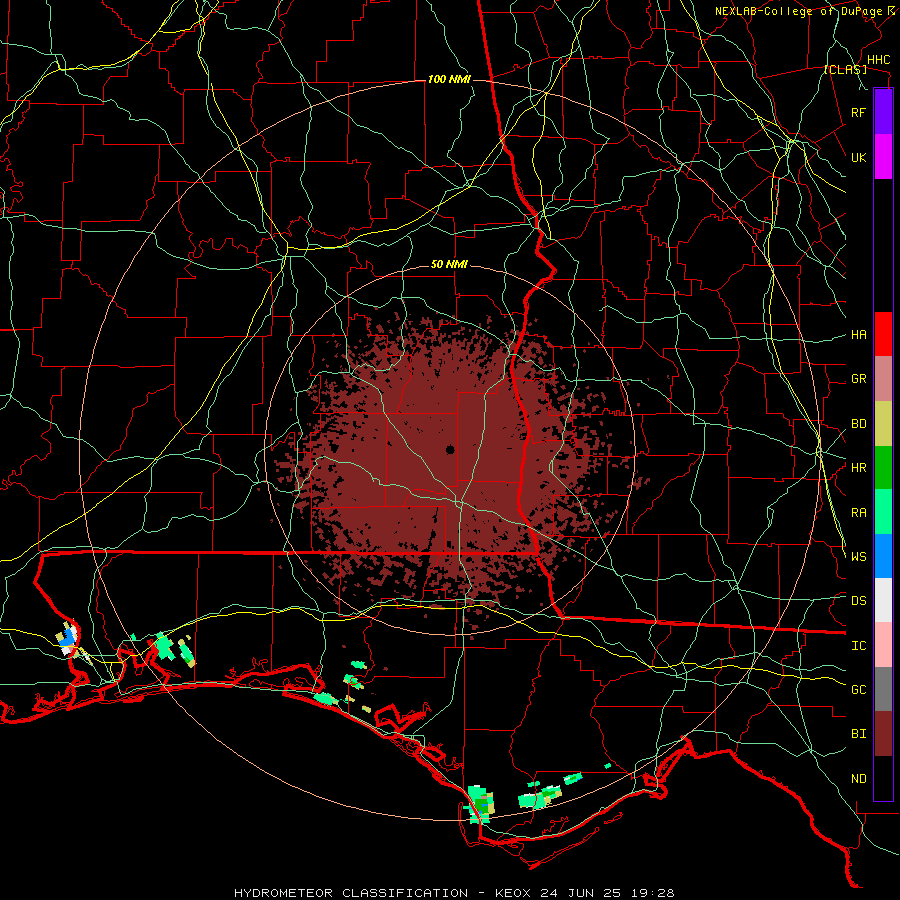Image resolution: width=900 pixels, height=900 pixels.
Task: Click the 50 NMI range ring label
Action: pyautogui.click(x=449, y=264)
